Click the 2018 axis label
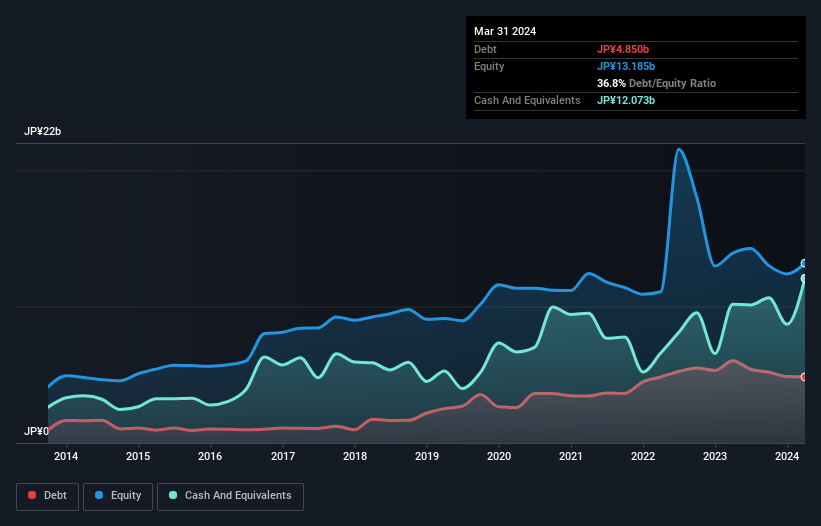821x526 pixels. [x=355, y=456]
